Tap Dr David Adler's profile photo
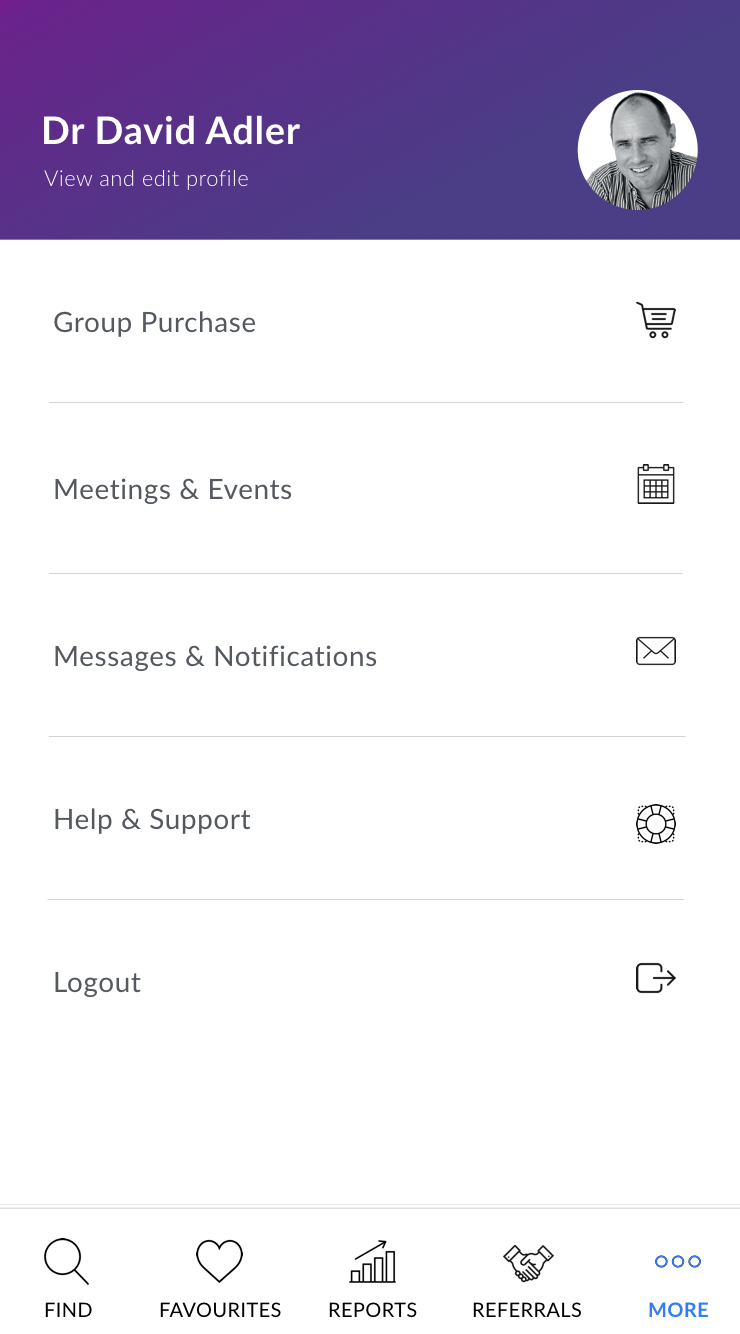 click(x=638, y=150)
